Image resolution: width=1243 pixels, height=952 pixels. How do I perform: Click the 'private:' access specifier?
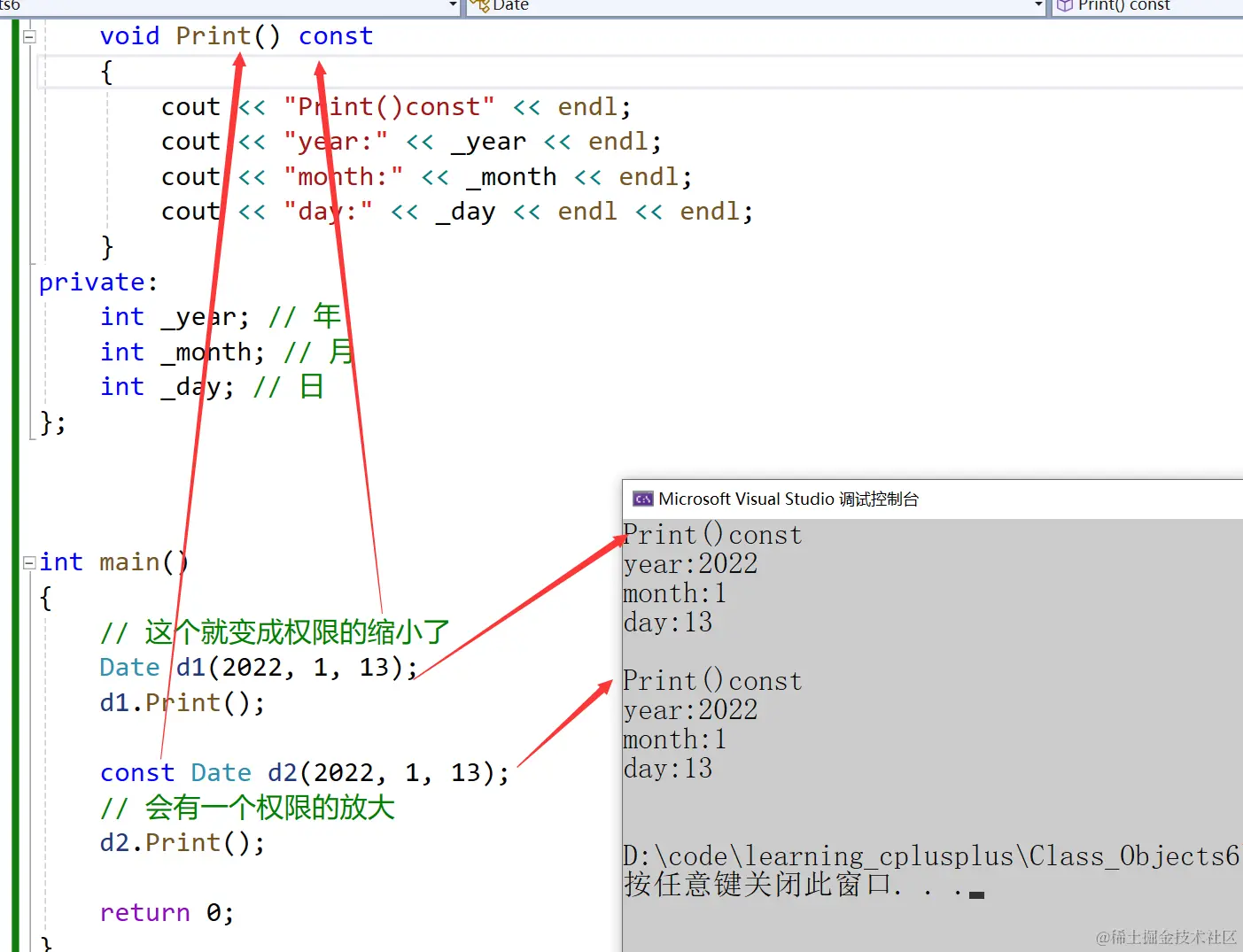pos(98,283)
